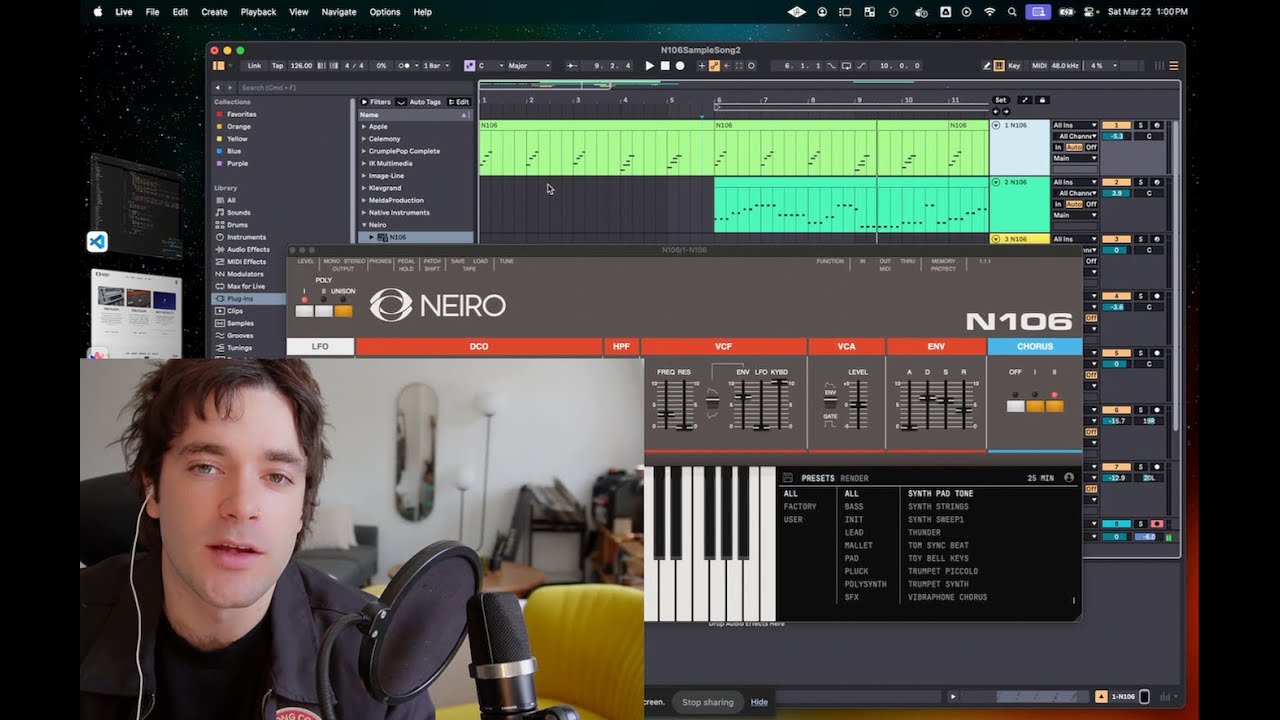Click the lock envelopes icon
1280x720 pixels.
coord(1042,100)
